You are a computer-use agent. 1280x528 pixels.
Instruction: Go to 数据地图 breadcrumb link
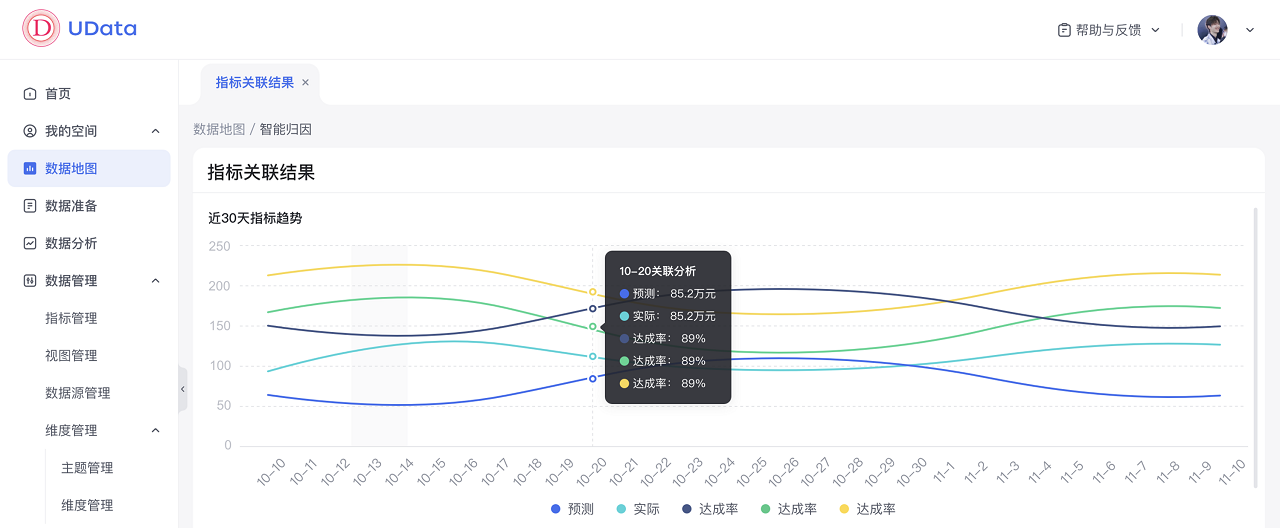pyautogui.click(x=219, y=129)
